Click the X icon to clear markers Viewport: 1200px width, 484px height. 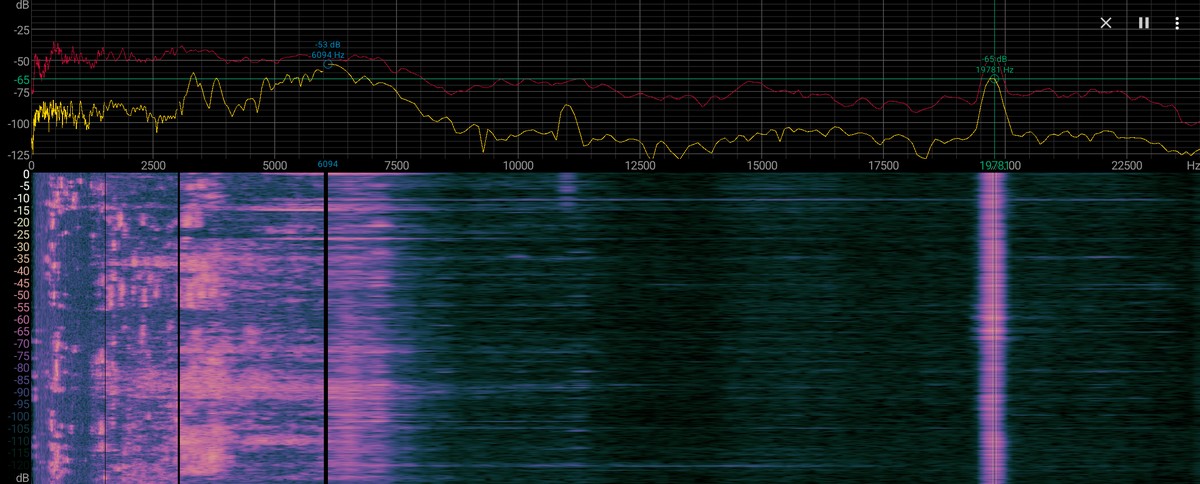[x=1106, y=23]
